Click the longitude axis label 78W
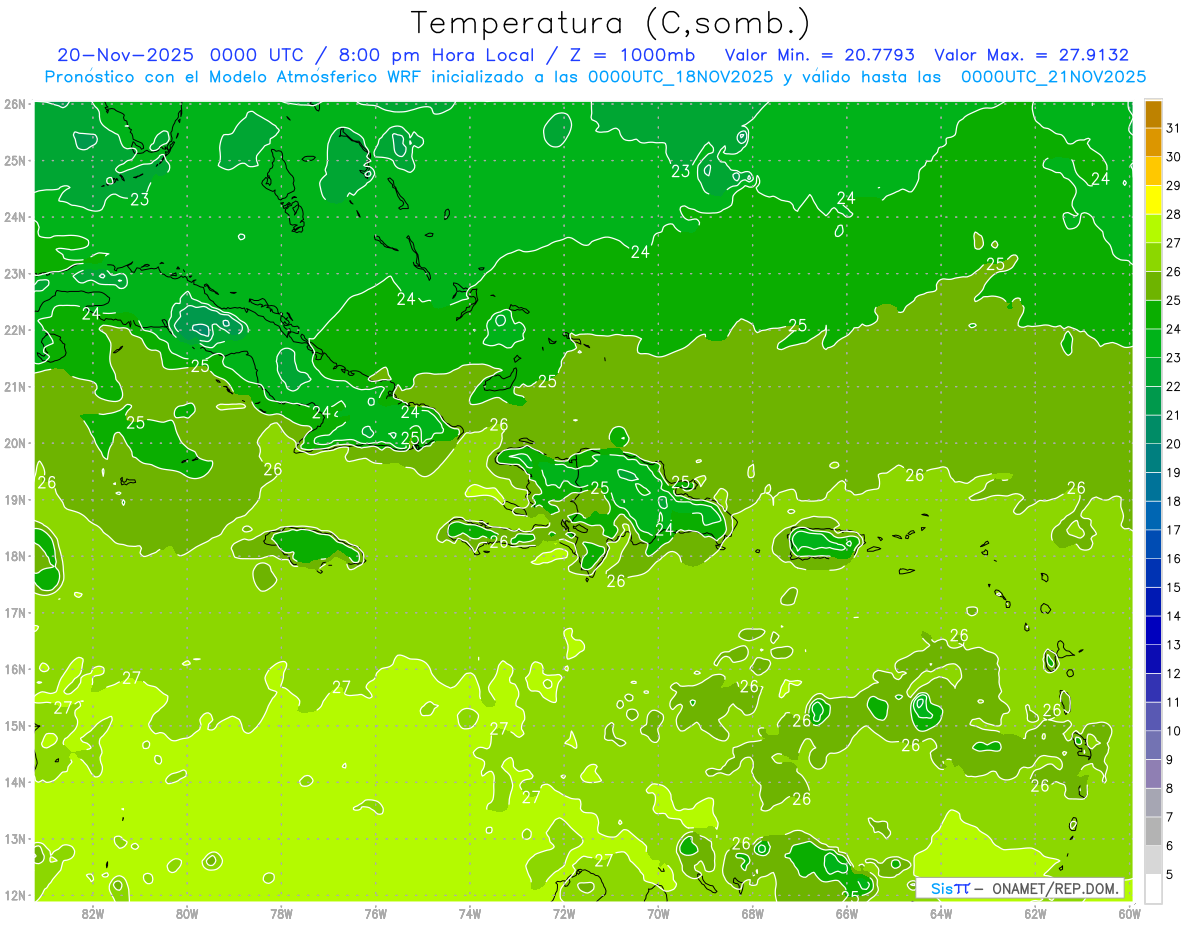The width and height of the screenshot is (1200, 927). (x=281, y=912)
